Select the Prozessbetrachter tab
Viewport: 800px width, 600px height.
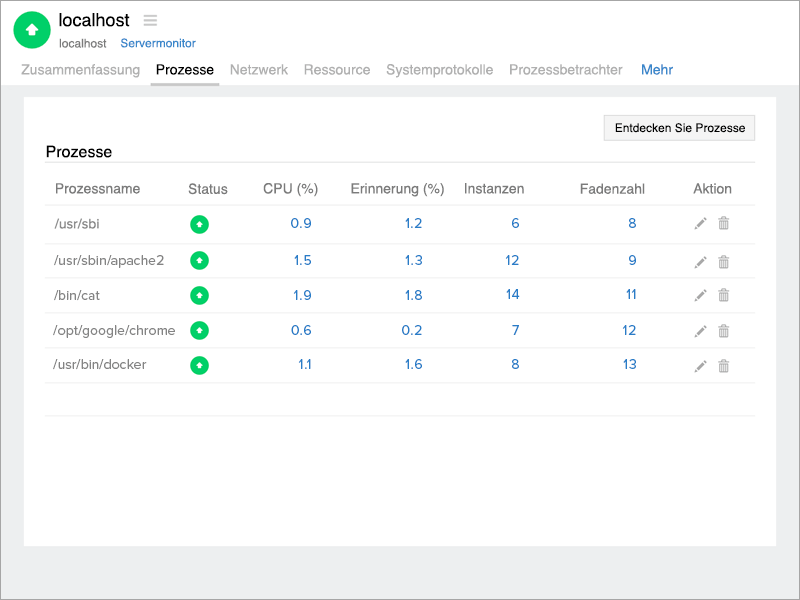(565, 70)
